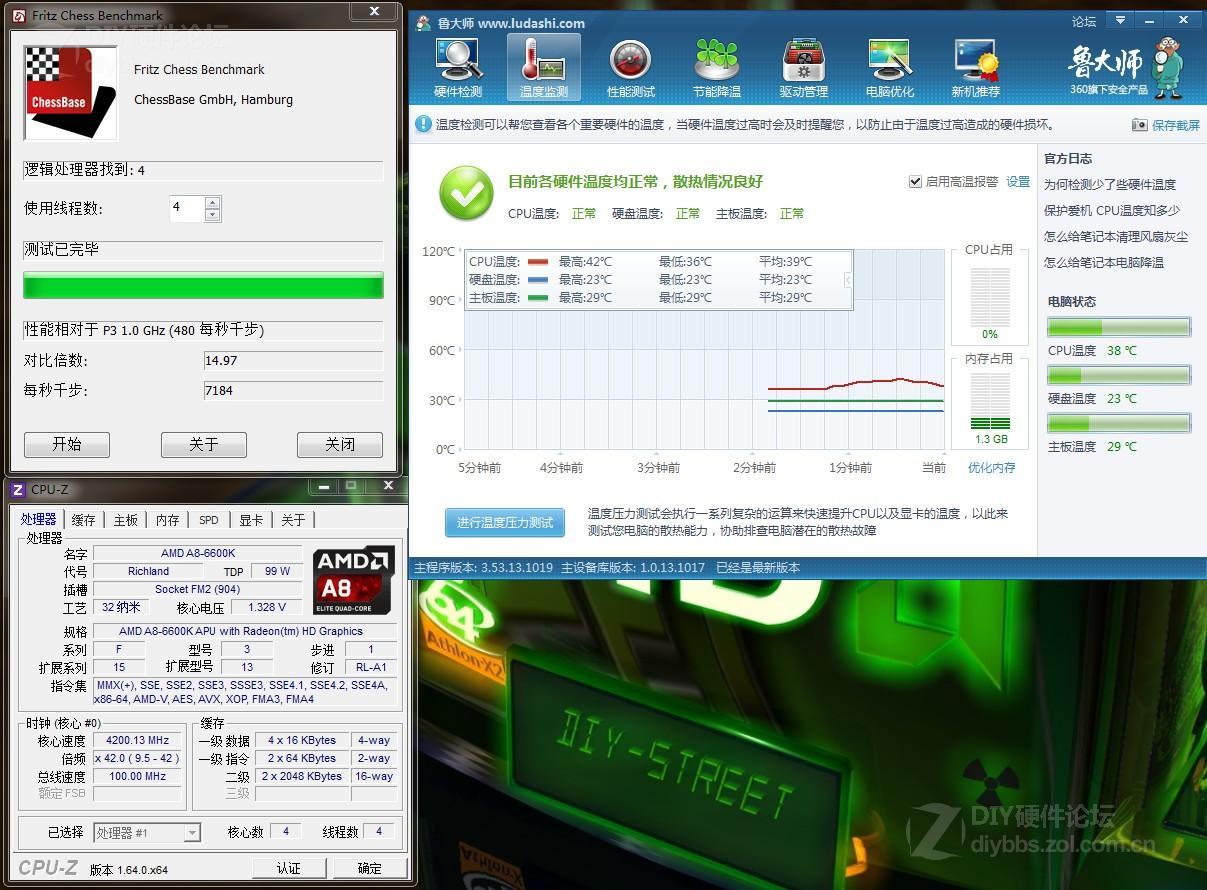Screen dimensions: 1207x890
Task: Click the 硬盘温度 23℃ status bar
Action: coord(1118,375)
